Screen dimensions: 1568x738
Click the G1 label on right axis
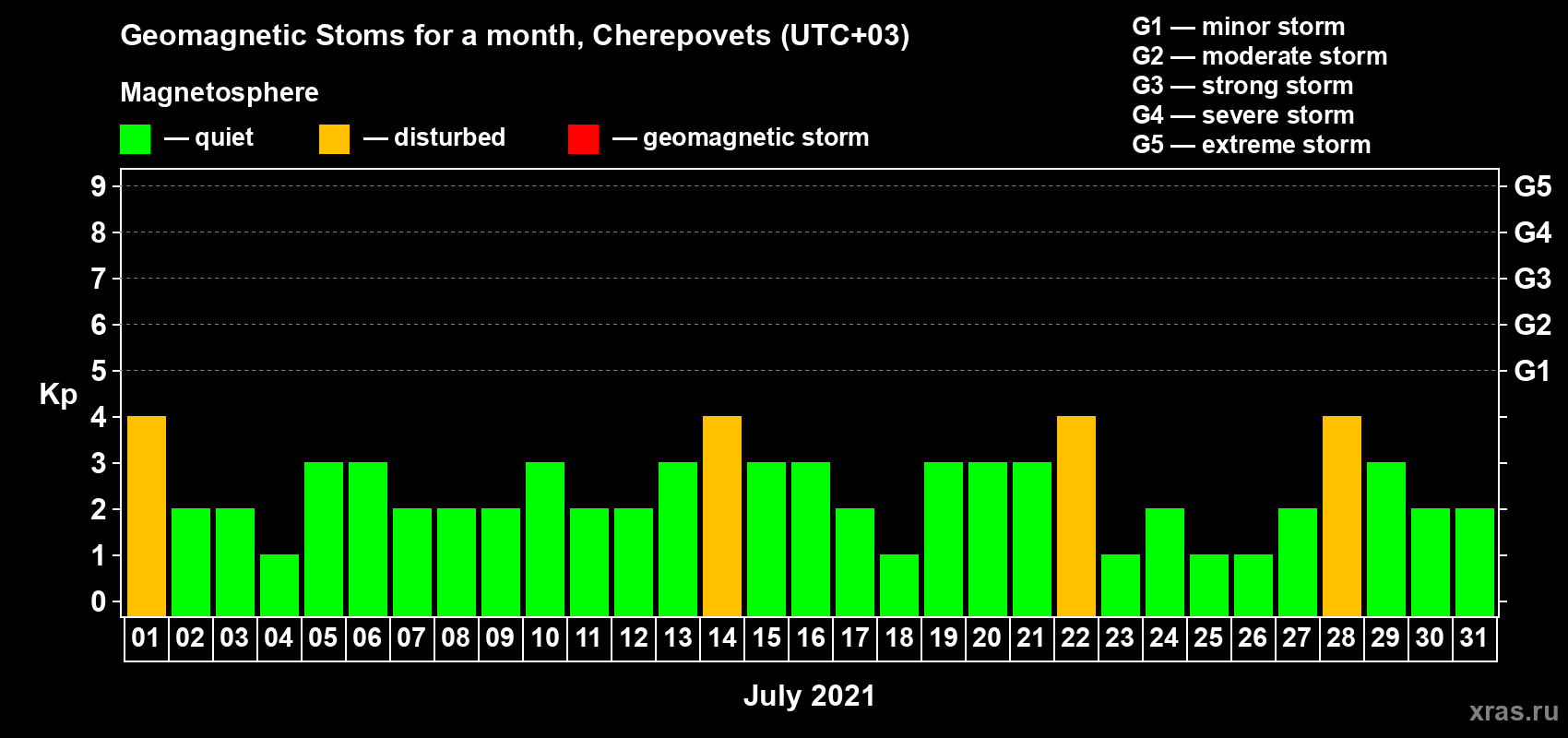point(1533,371)
